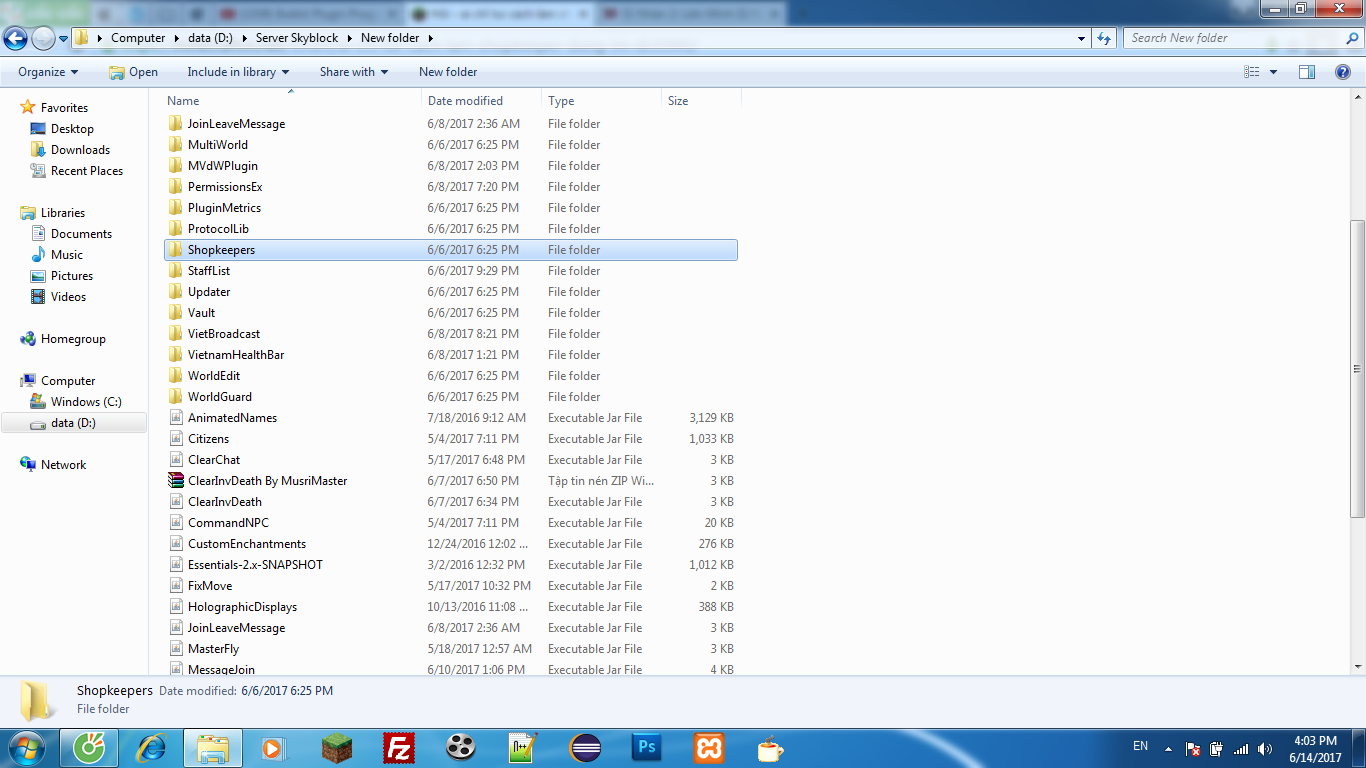Click the Windows Start button
Screen dimensions: 1366x768
(27, 748)
